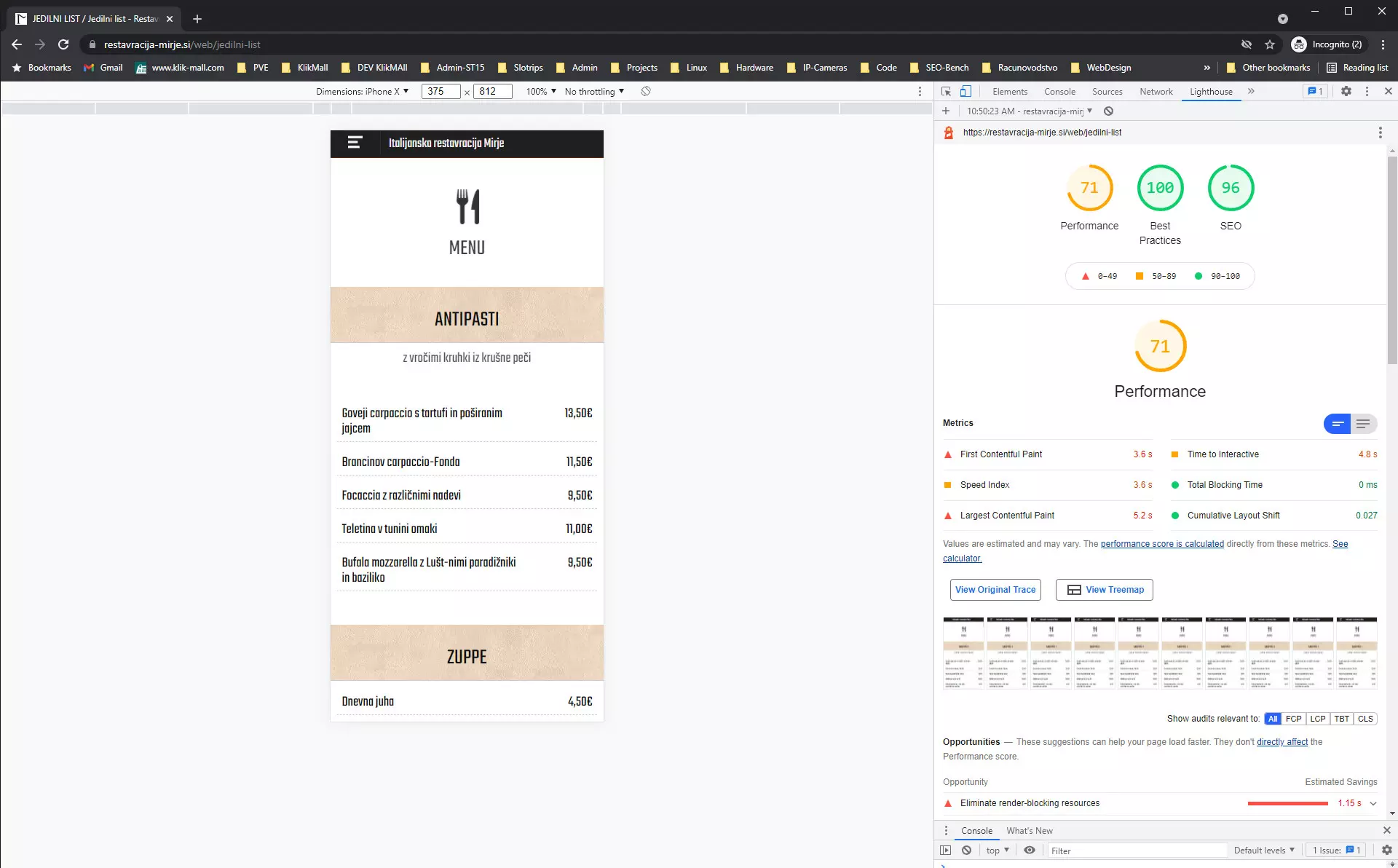Screen dimensions: 1398x868
Task: Click the clear console icon
Action: 966,851
